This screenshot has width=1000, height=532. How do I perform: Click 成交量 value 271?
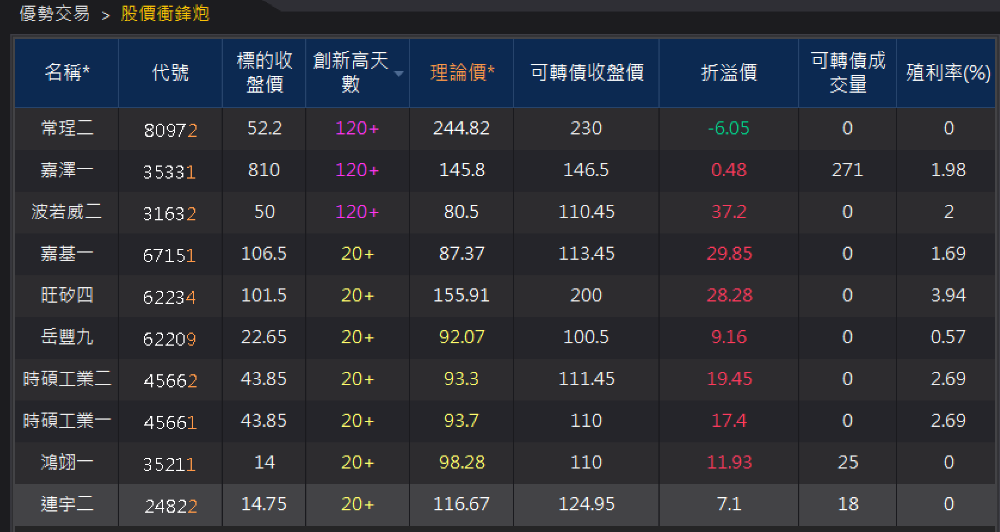(848, 170)
